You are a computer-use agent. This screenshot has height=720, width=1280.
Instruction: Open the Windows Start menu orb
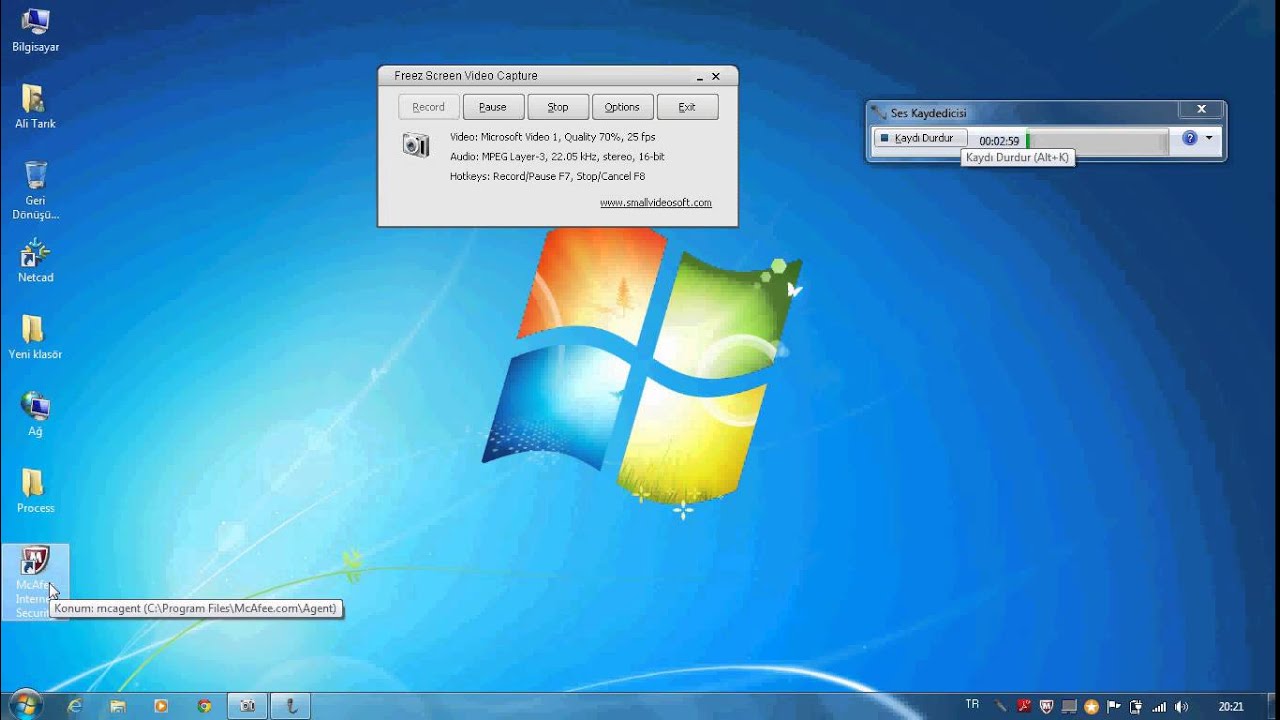click(x=25, y=705)
